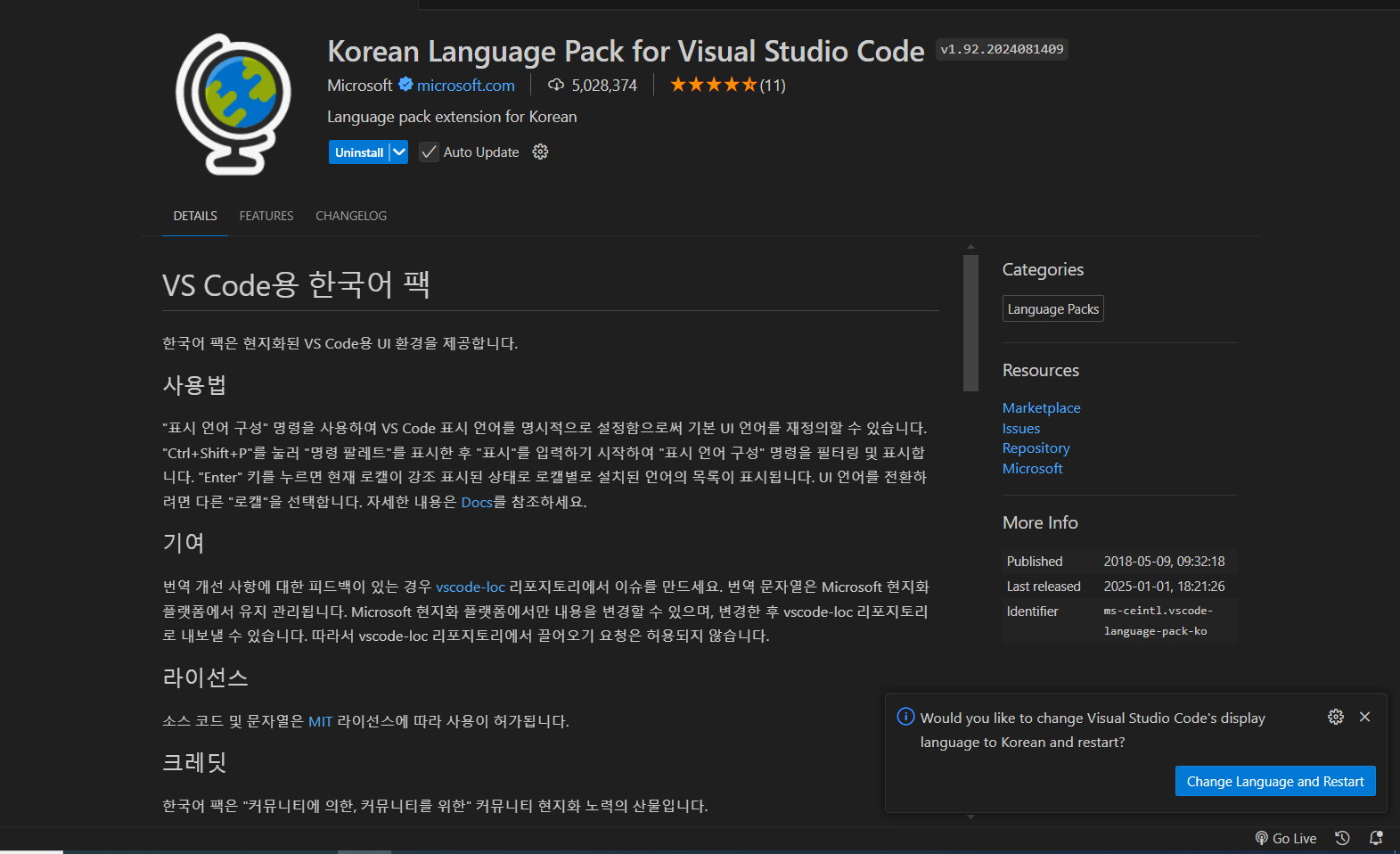Screen dimensions: 1400x854
Task: Open the MIT license link
Action: pos(320,721)
